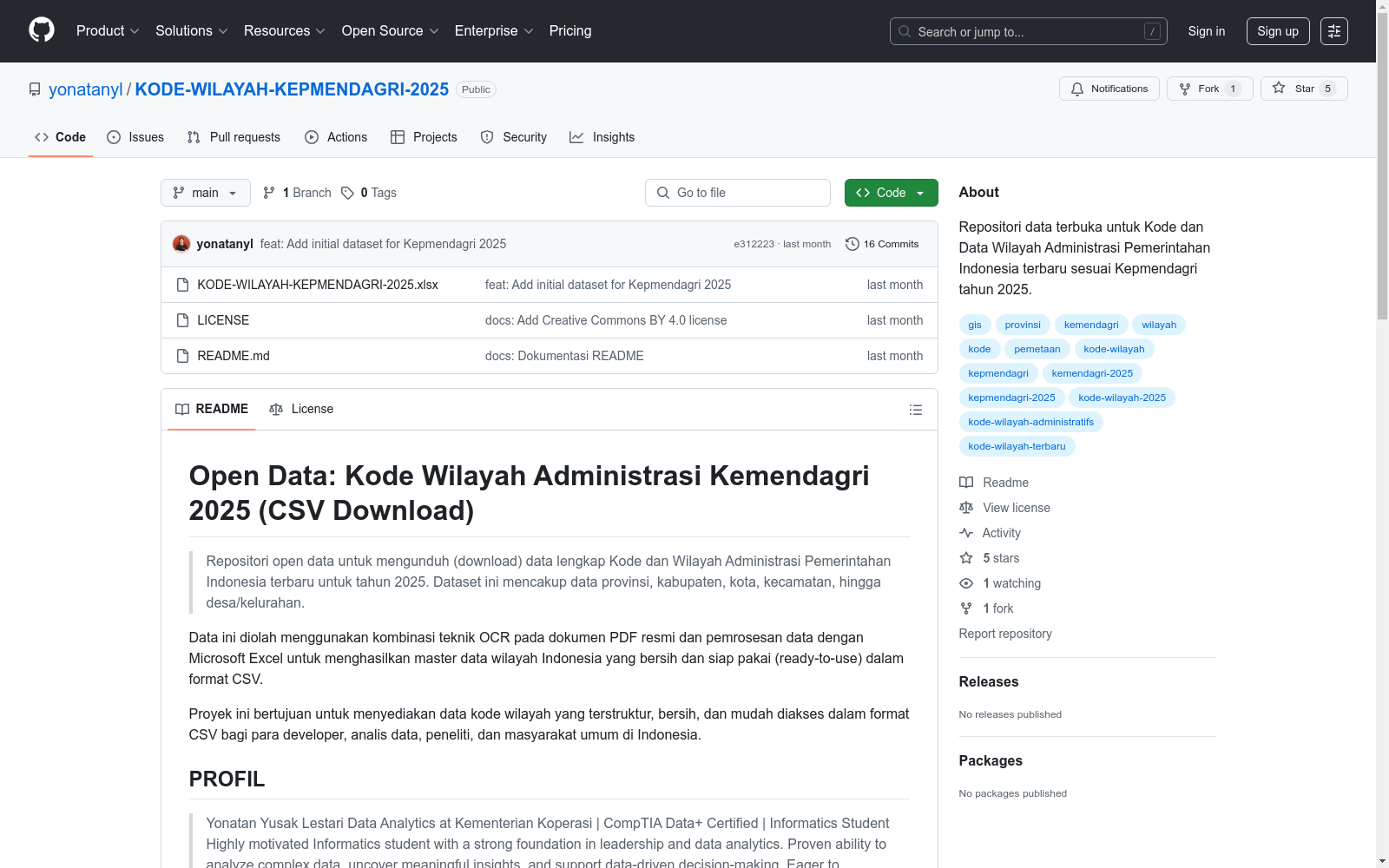
Task: Click the Report repository link
Action: coord(1005,634)
